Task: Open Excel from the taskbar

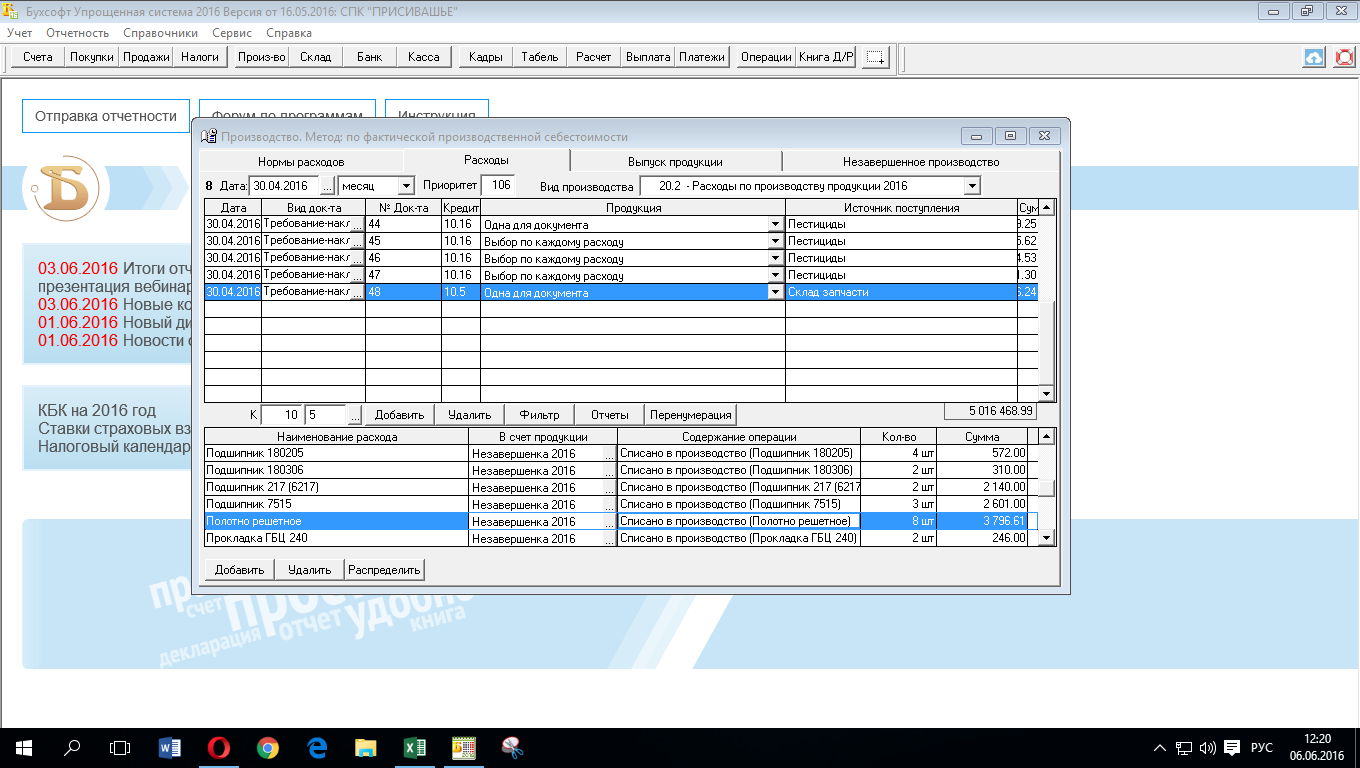Action: pyautogui.click(x=414, y=747)
